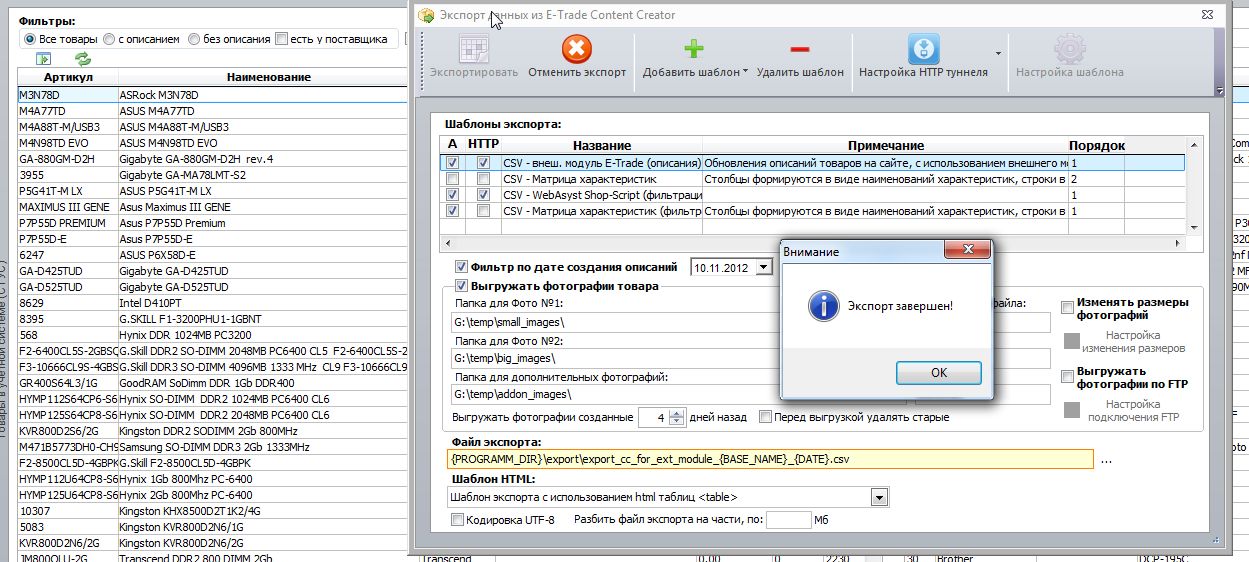Select the Intel D410PT row
This screenshot has height=562, width=1249.
tap(213, 302)
